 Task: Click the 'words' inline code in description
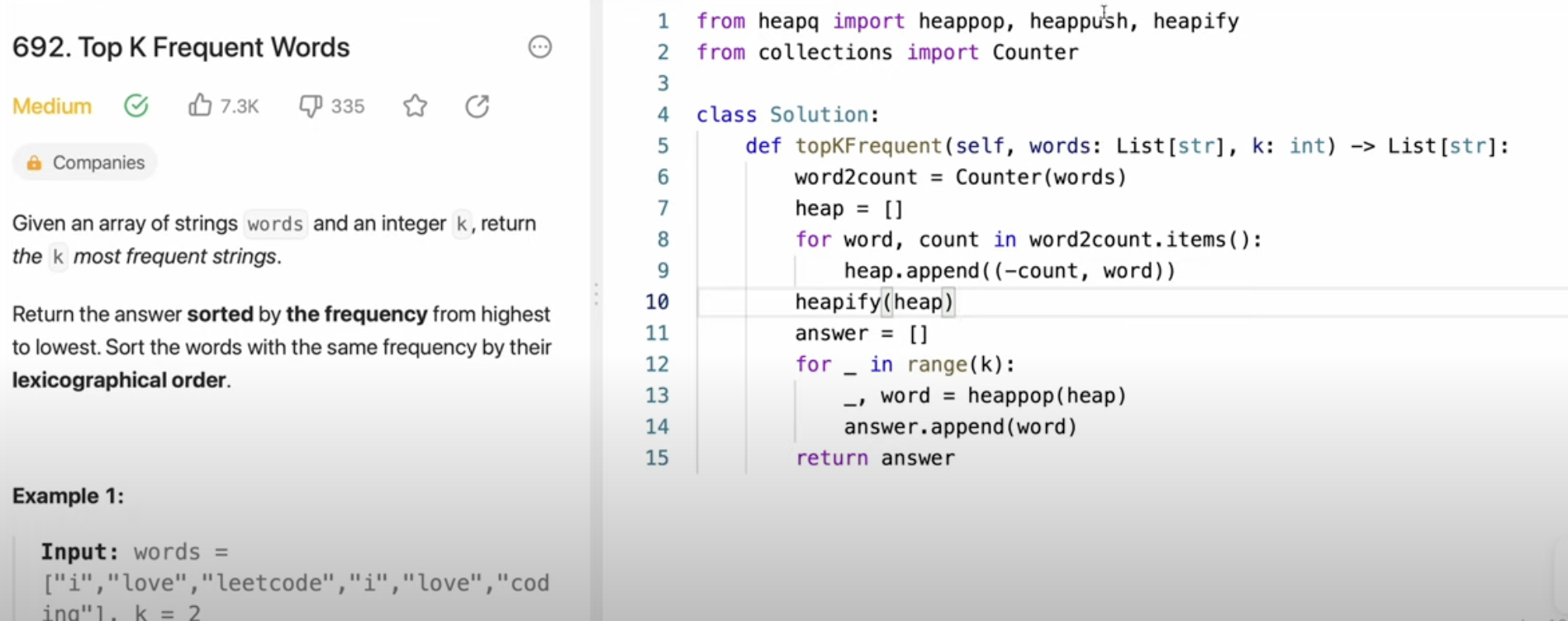point(275,224)
